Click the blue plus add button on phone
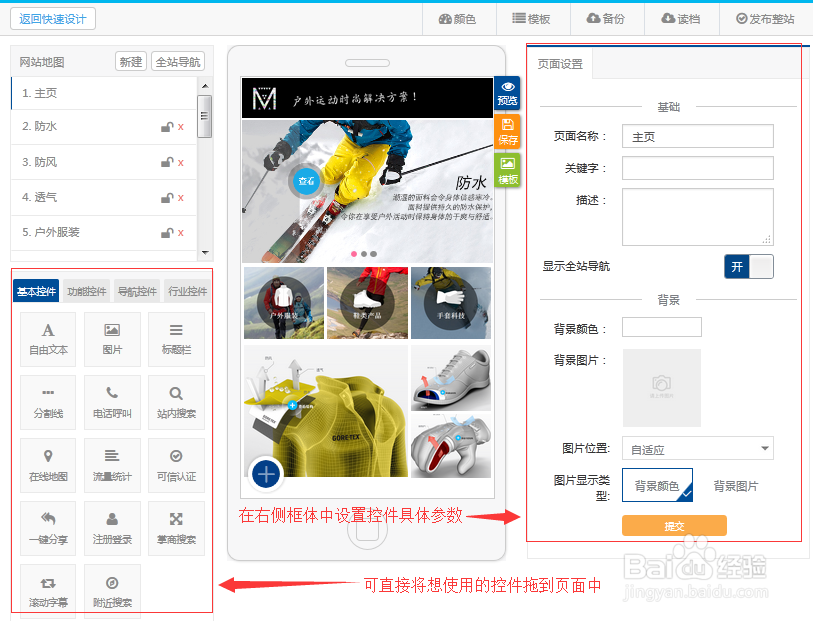 click(x=266, y=474)
